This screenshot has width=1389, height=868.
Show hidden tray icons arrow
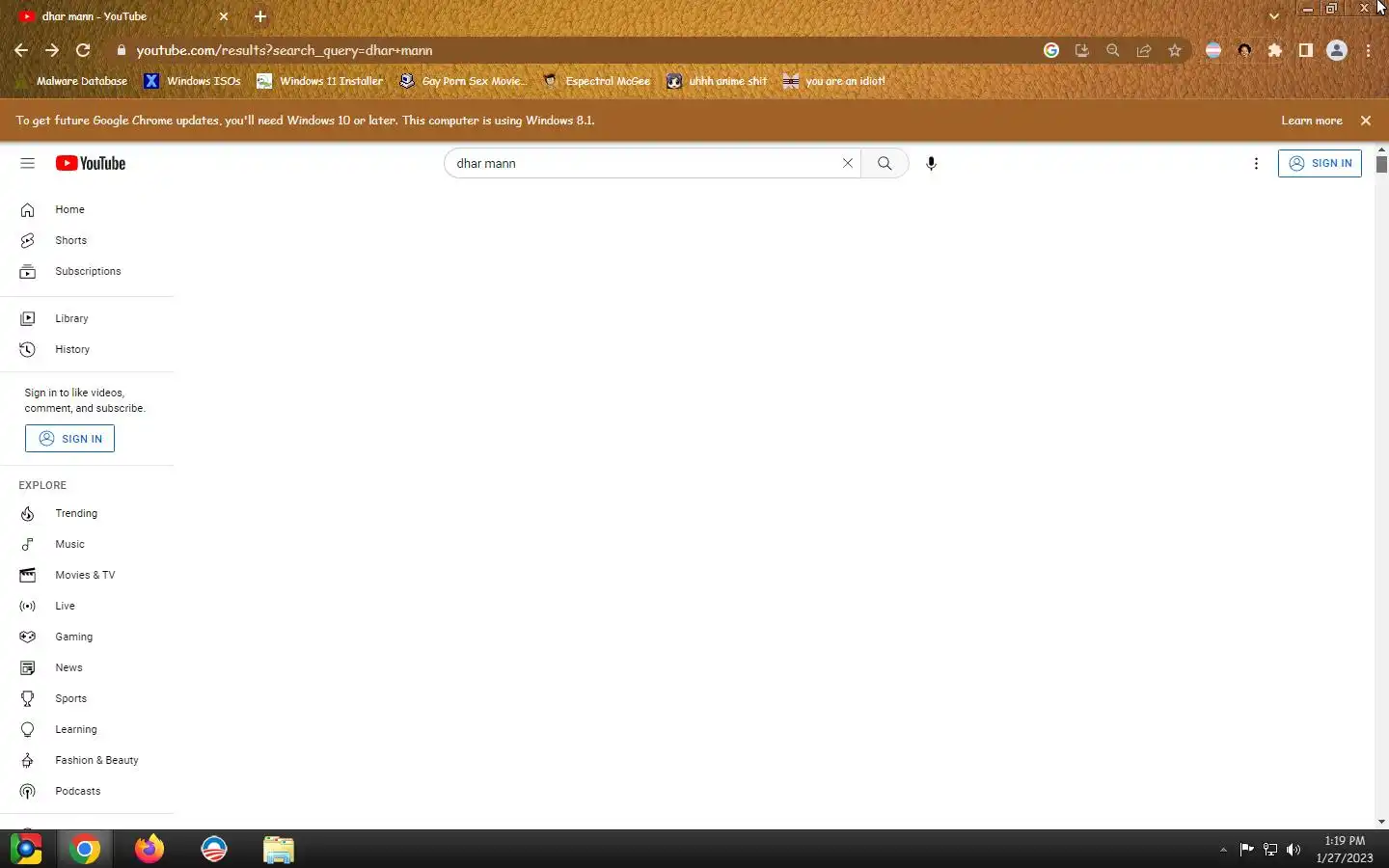1223,850
